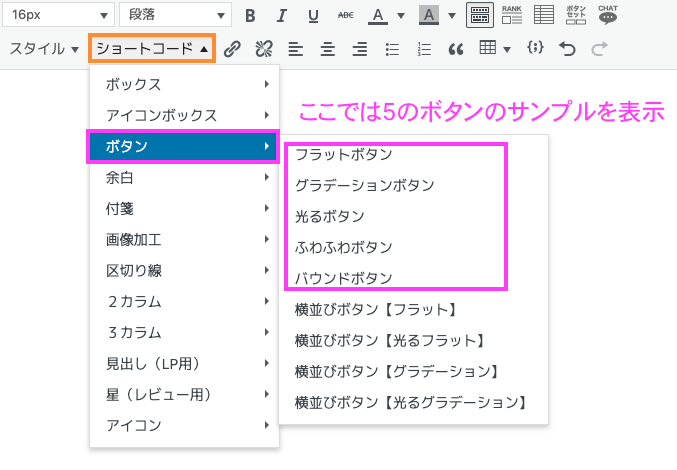The width and height of the screenshot is (677, 470).
Task: Insert a ボタンセット button set
Action: point(576,15)
